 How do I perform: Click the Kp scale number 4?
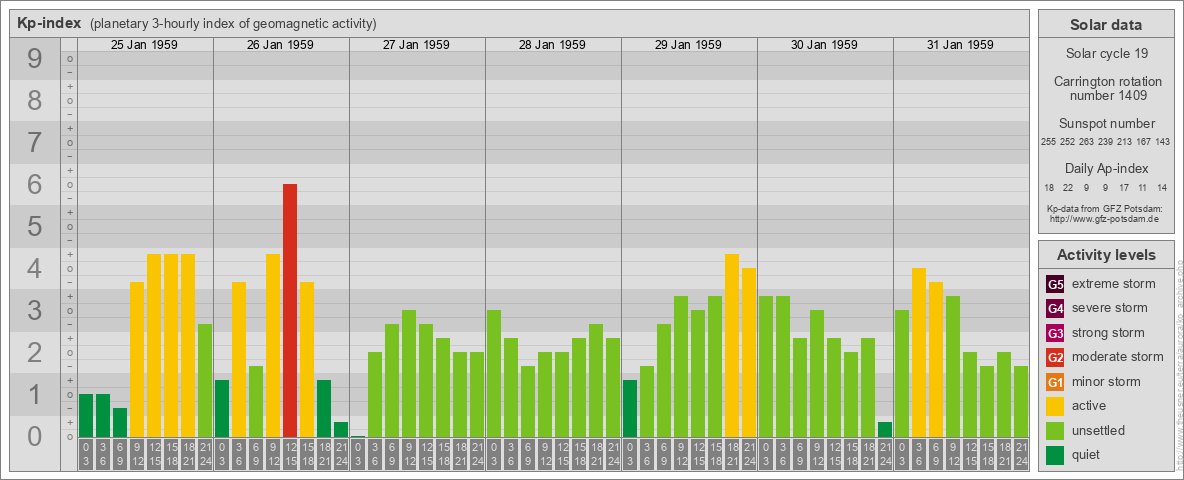[x=35, y=269]
